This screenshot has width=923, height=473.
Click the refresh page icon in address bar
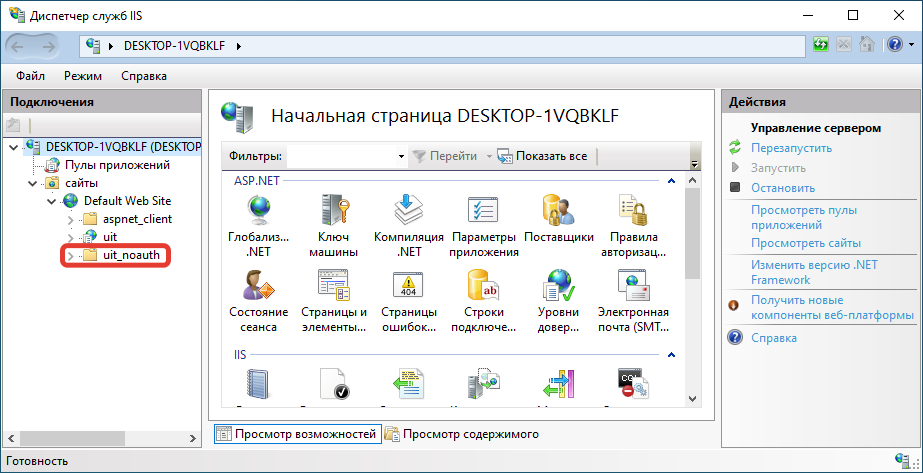click(x=821, y=45)
